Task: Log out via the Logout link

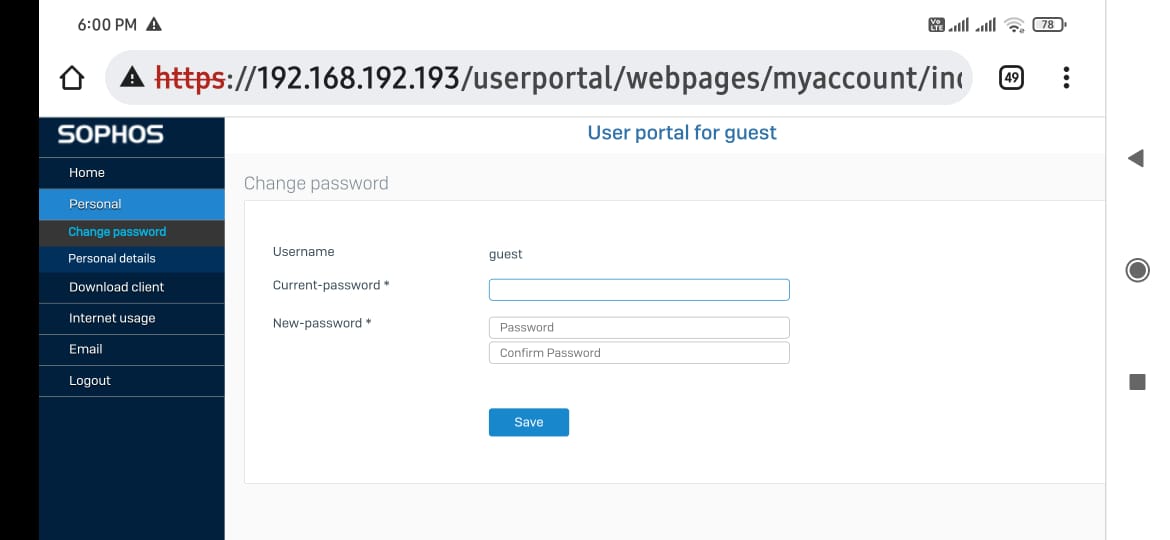Action: click(90, 381)
